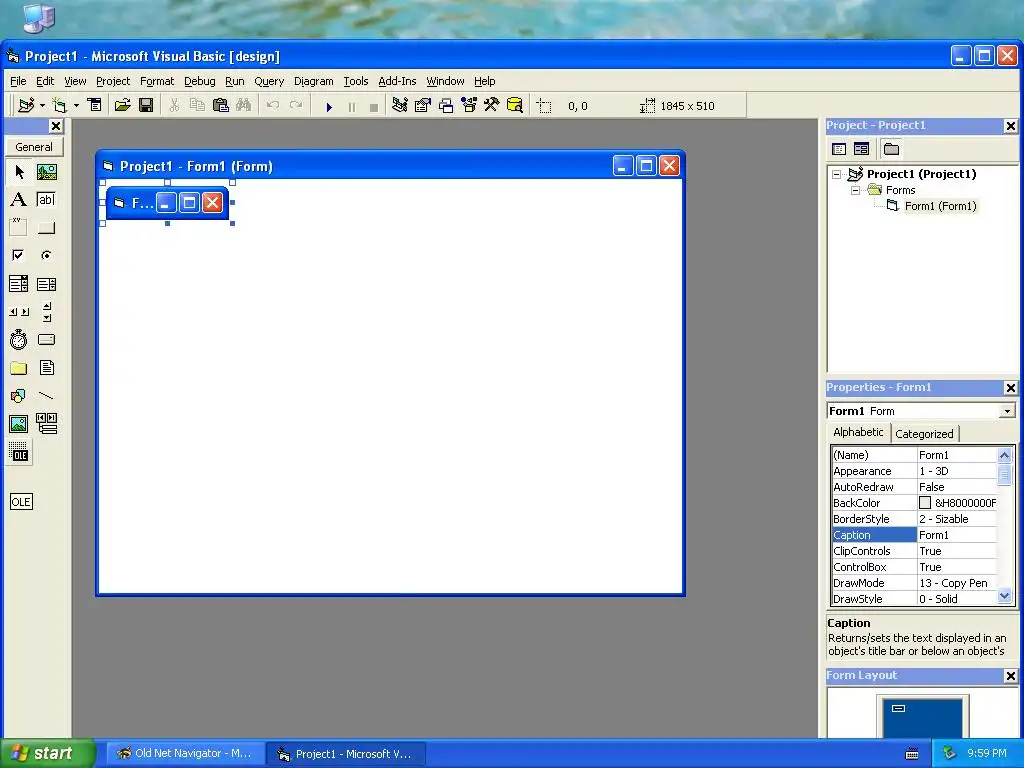This screenshot has width=1024, height=768.
Task: Toggle Folders in Project panel
Action: point(891,149)
